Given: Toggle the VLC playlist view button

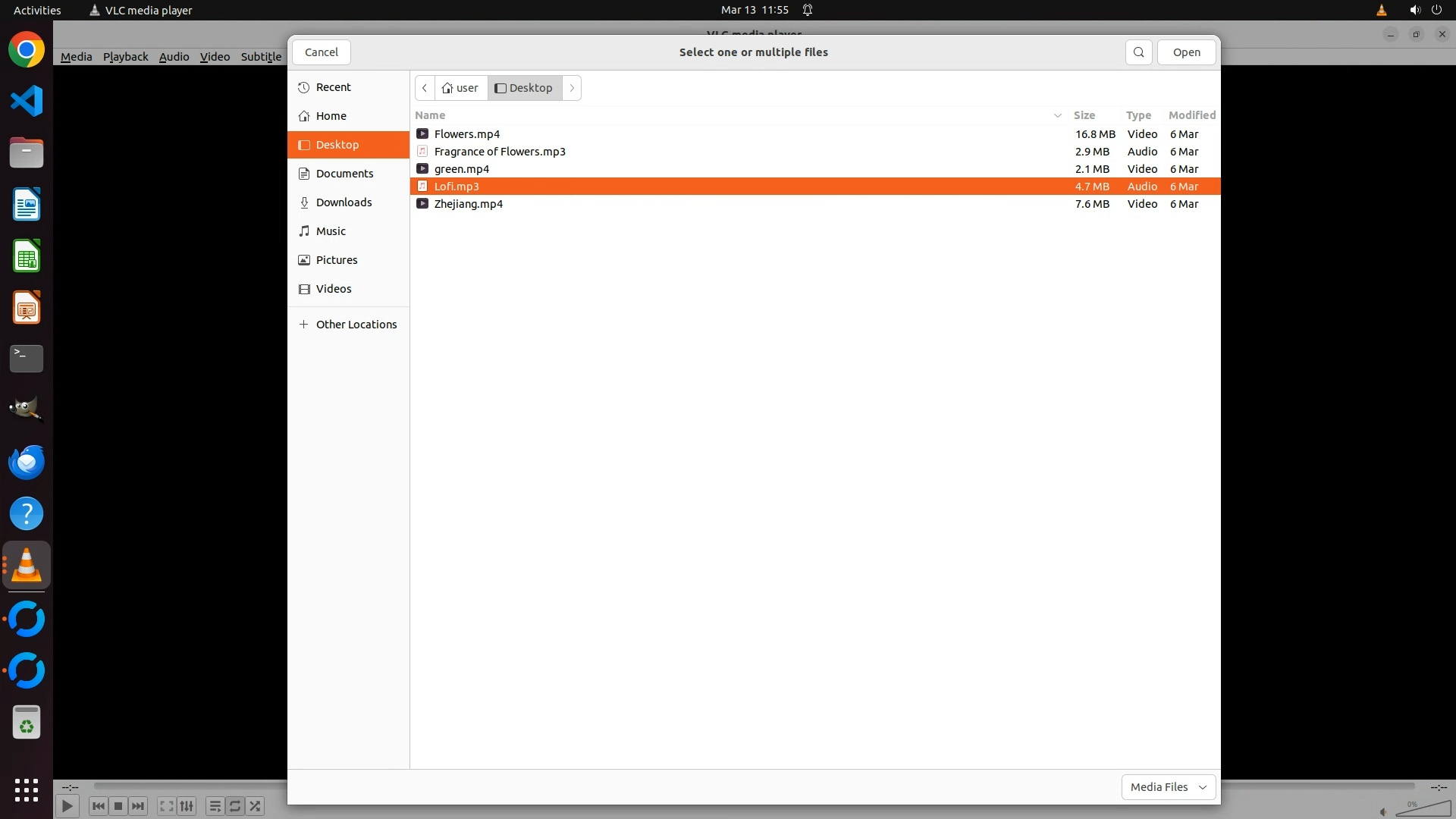Looking at the screenshot, I should tap(215, 806).
